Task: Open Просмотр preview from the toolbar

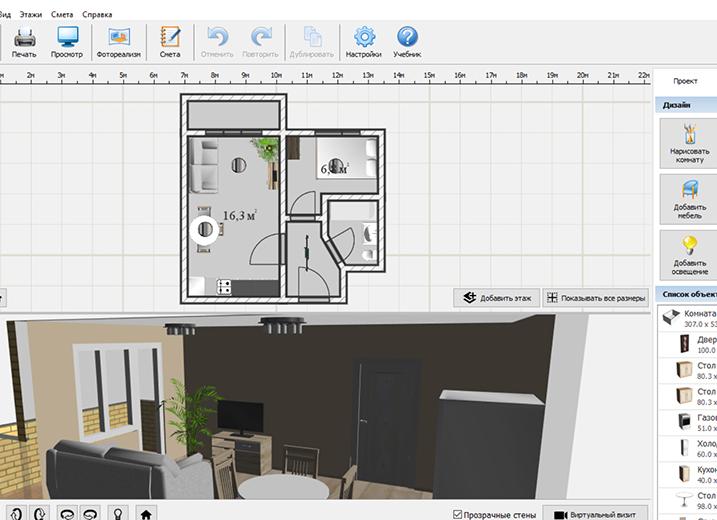Action: coord(67,42)
